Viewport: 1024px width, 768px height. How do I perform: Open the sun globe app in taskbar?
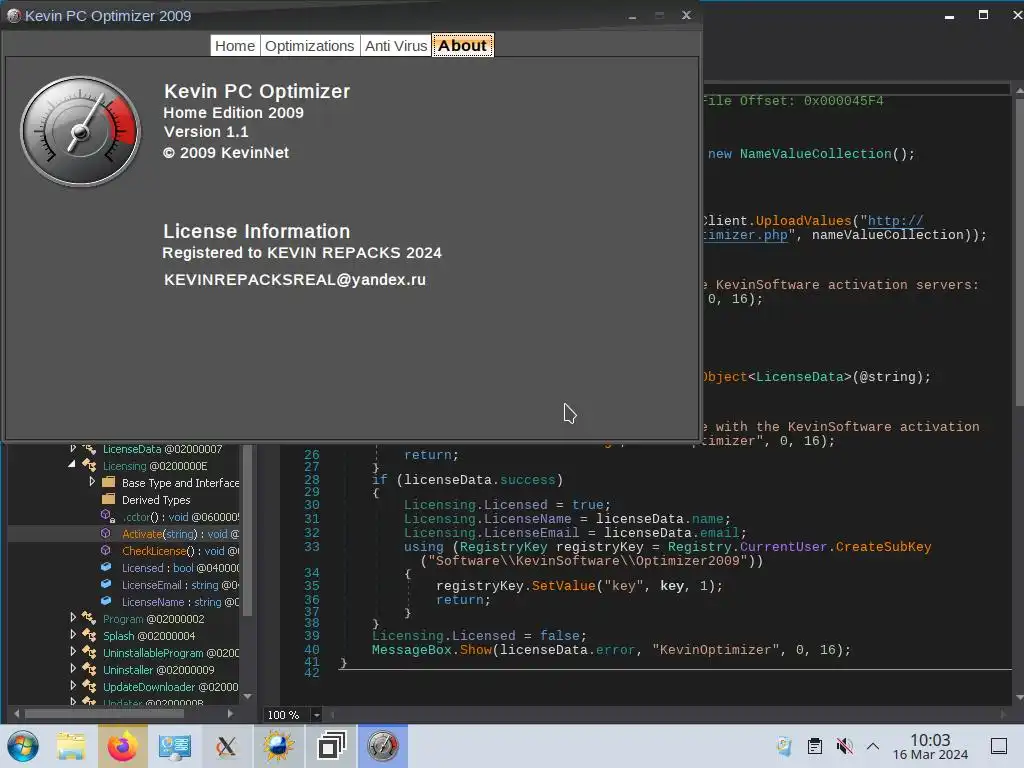click(278, 746)
